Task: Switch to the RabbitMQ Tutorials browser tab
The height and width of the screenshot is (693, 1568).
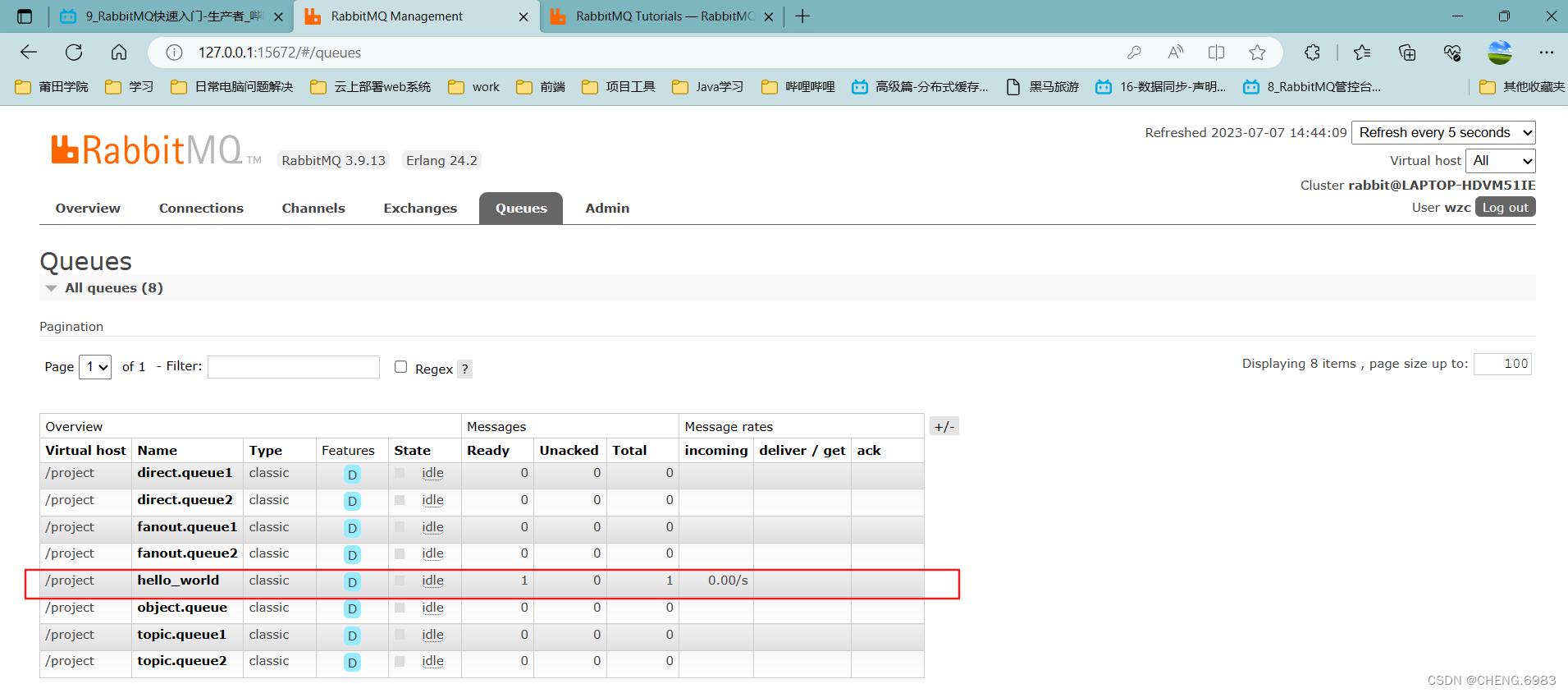Action: pos(661,16)
